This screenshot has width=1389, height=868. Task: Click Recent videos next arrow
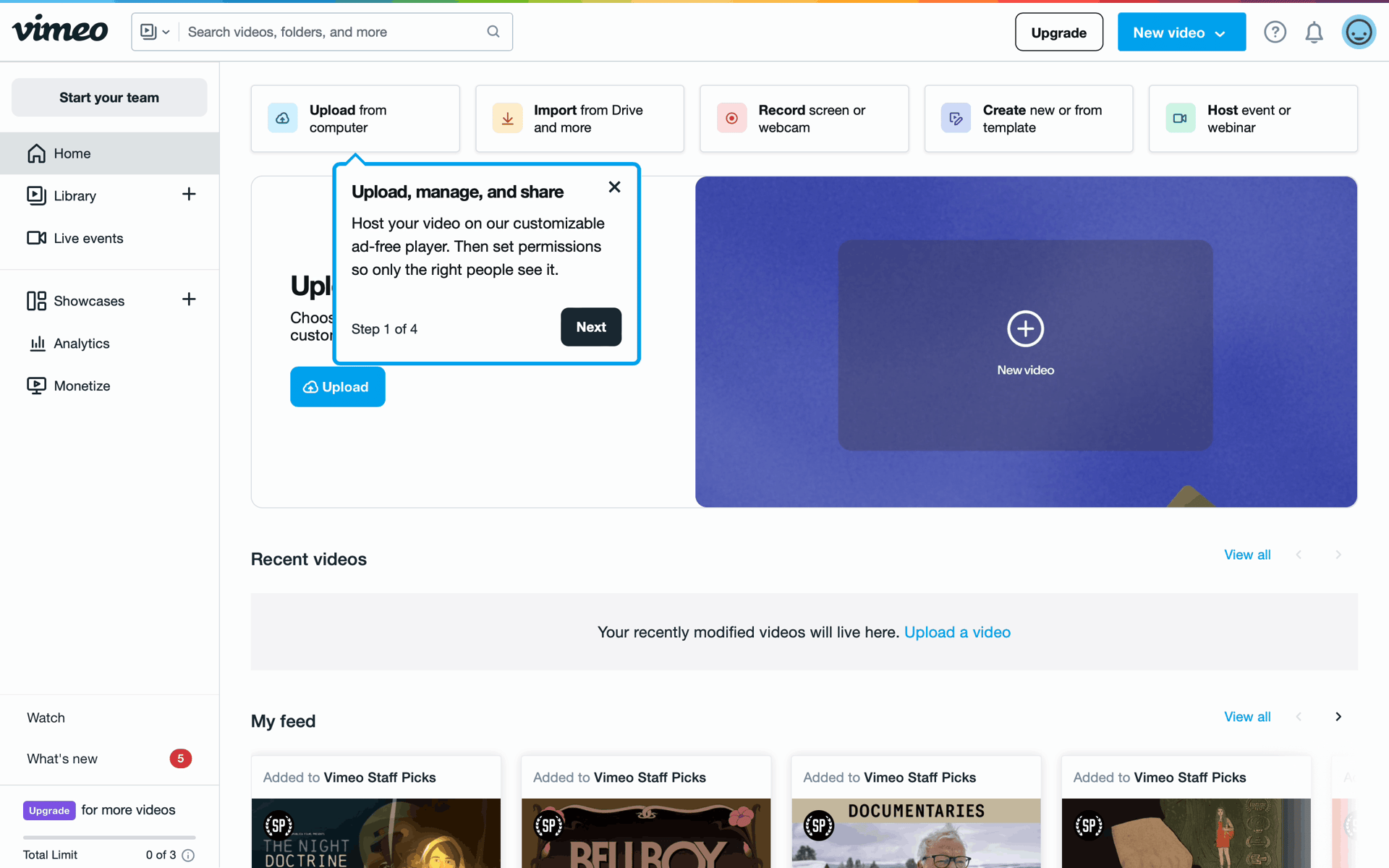coord(1338,555)
